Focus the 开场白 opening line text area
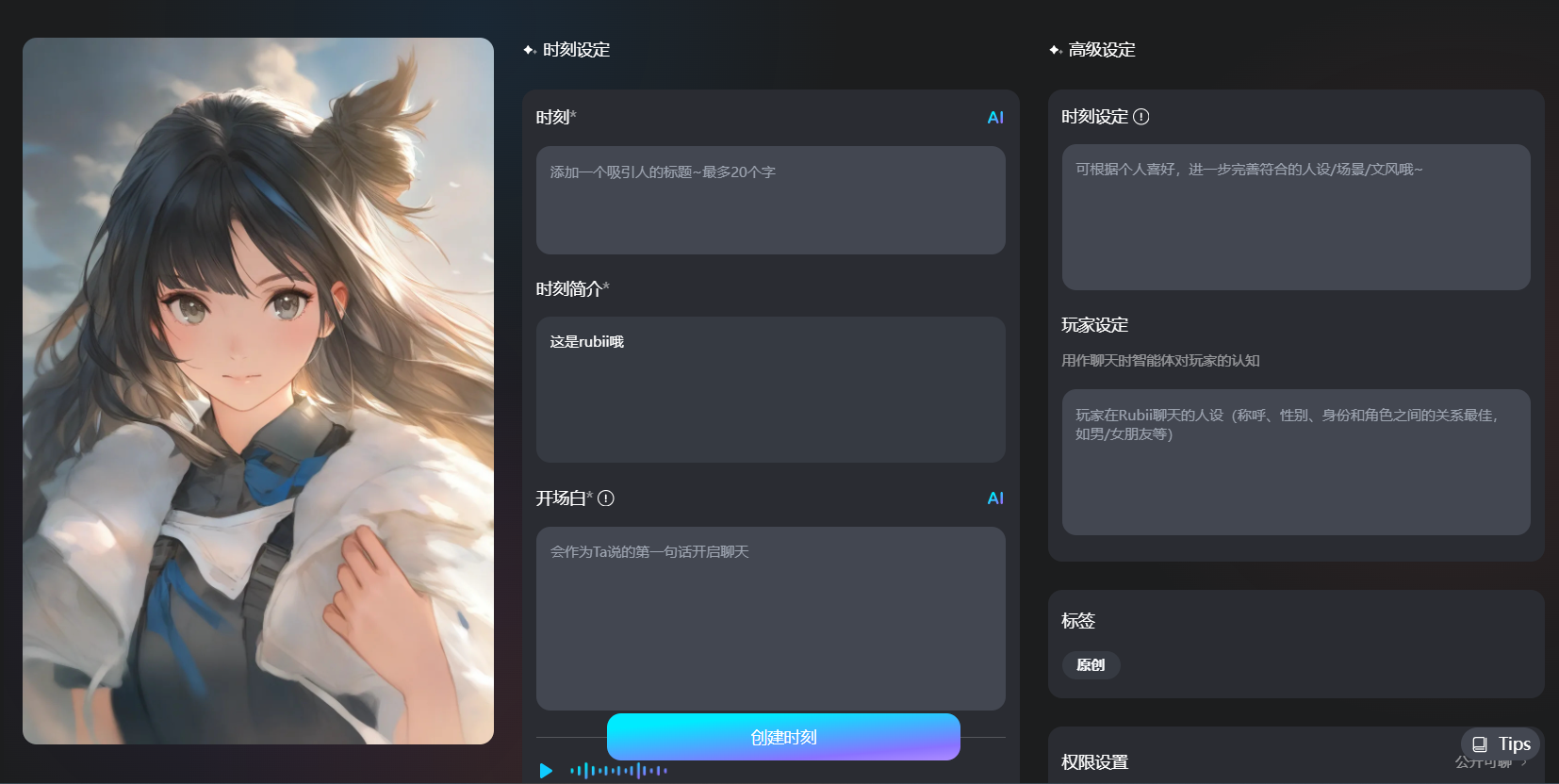Screen dimensions: 1559x784 (770, 617)
